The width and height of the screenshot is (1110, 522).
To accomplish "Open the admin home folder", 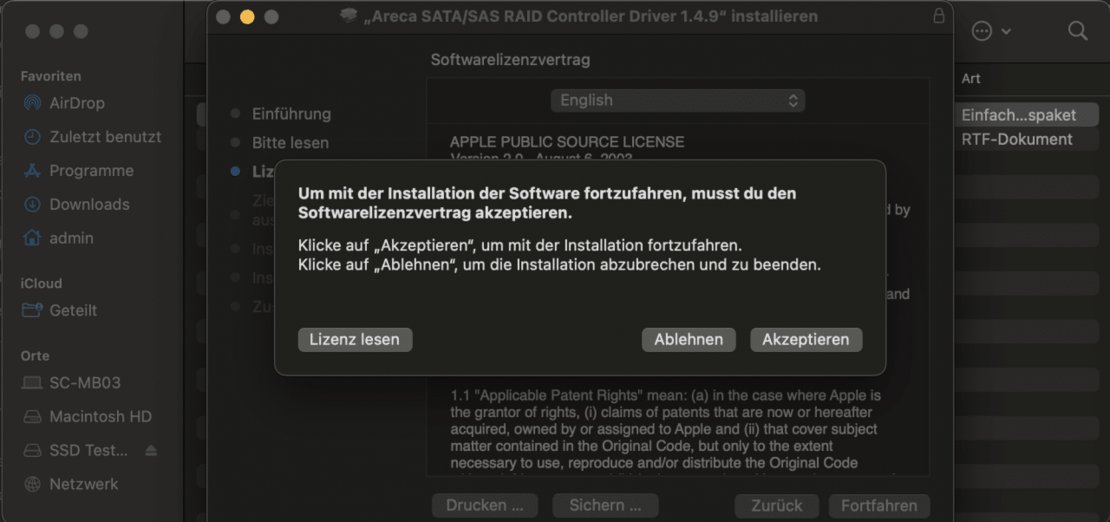I will 71,238.
